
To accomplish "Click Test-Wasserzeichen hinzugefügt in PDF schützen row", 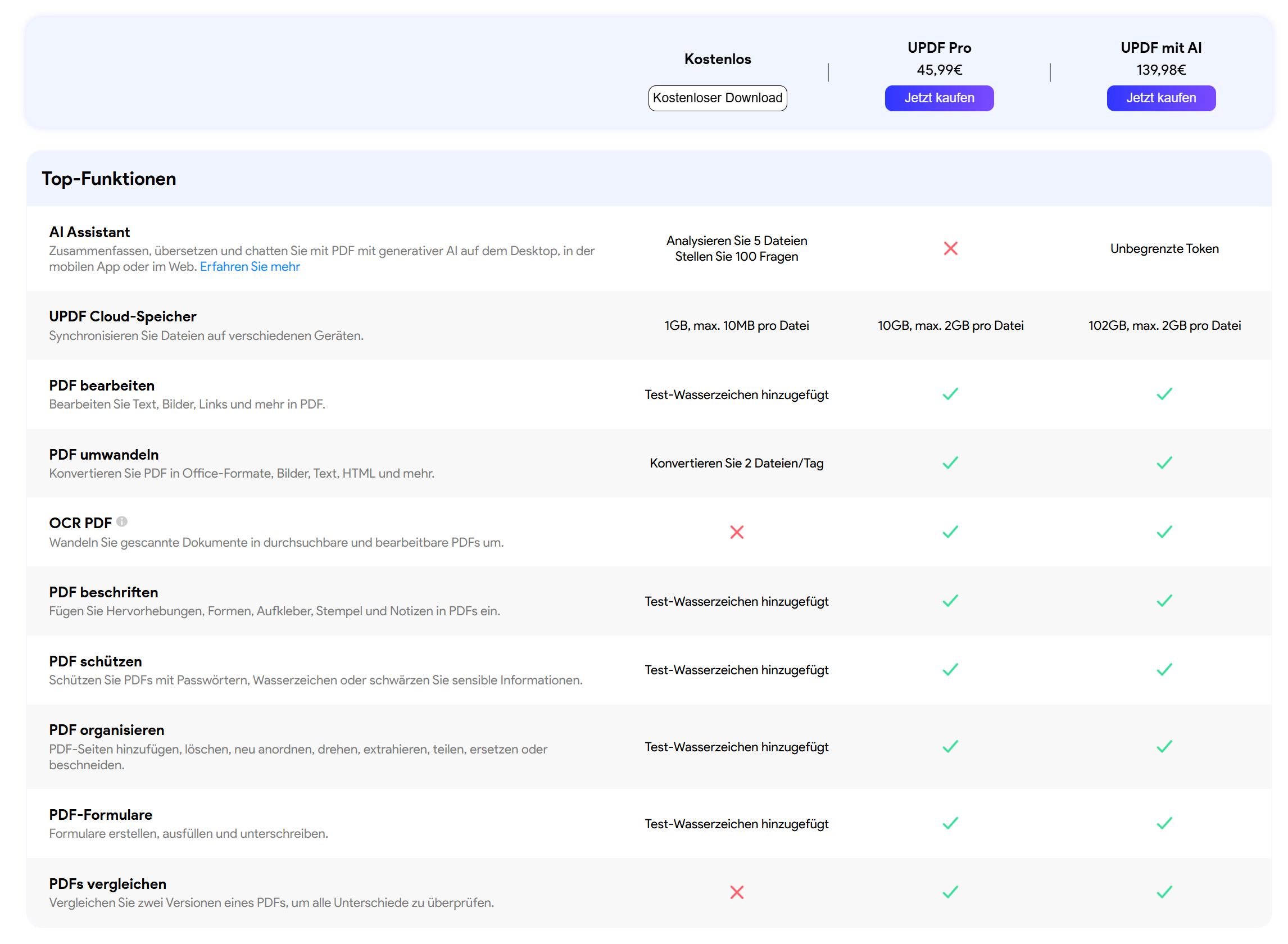I will tap(737, 670).
